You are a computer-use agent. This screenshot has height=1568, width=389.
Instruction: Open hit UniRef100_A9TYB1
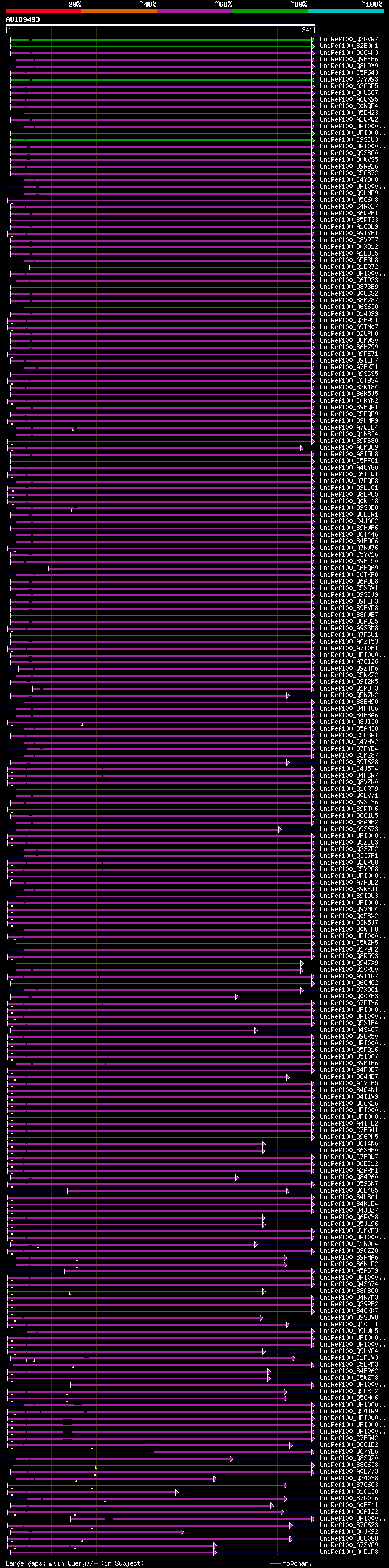(349, 234)
